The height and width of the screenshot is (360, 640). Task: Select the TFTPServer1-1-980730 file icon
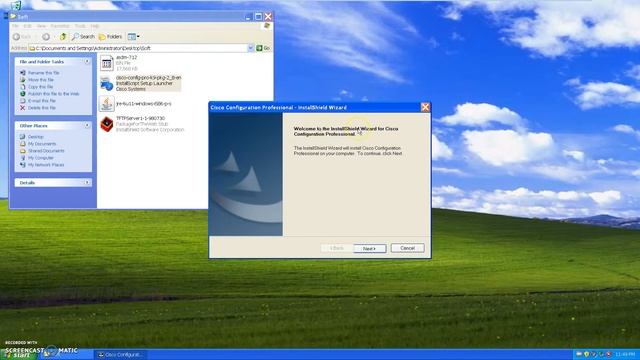click(x=107, y=124)
